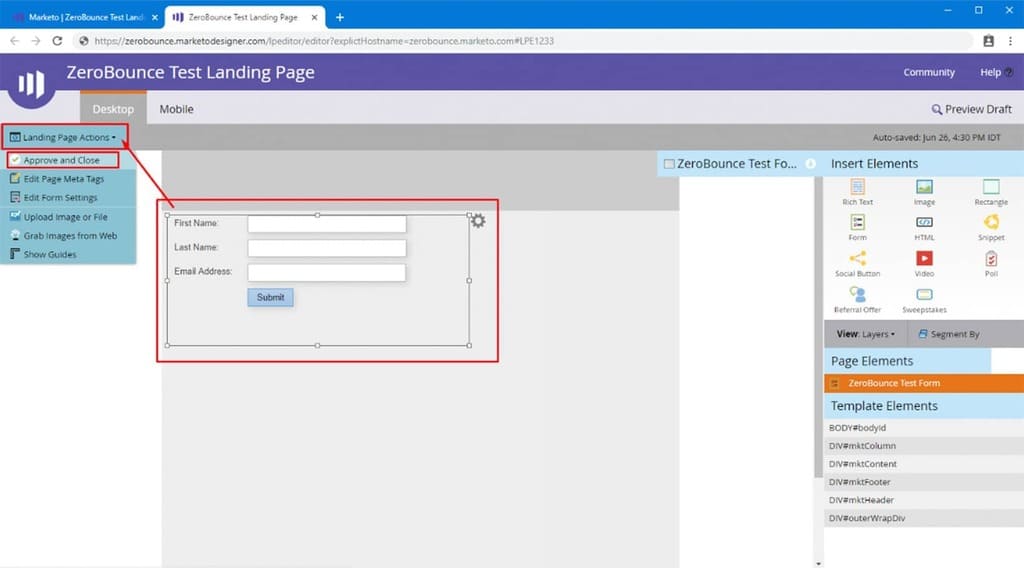Tick the ZeroBounce Test Fo... checkbox
The image size is (1024, 568).
pyautogui.click(x=669, y=164)
